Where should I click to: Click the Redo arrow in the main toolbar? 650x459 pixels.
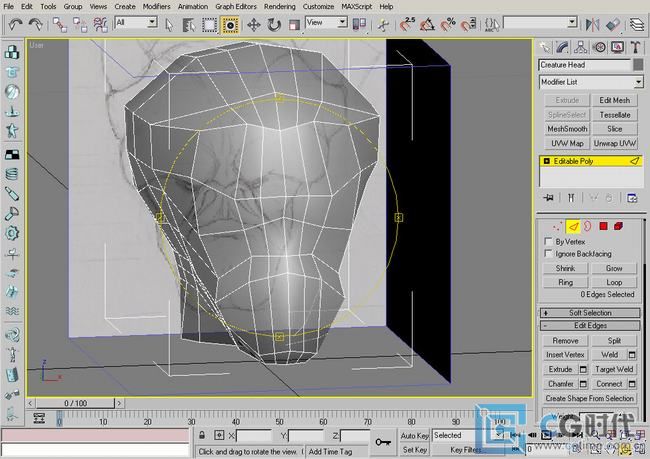36,24
